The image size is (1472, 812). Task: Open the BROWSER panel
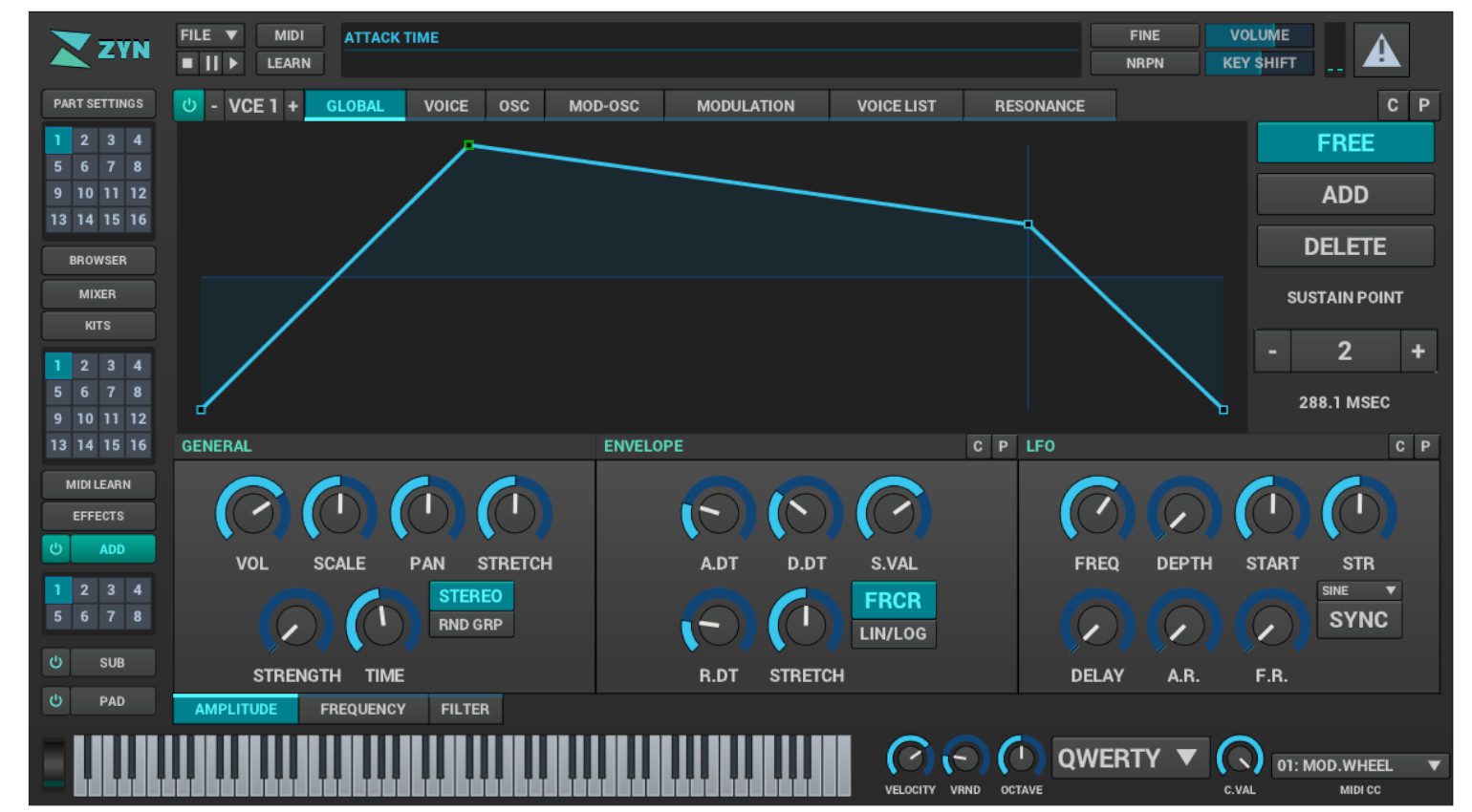[97, 260]
